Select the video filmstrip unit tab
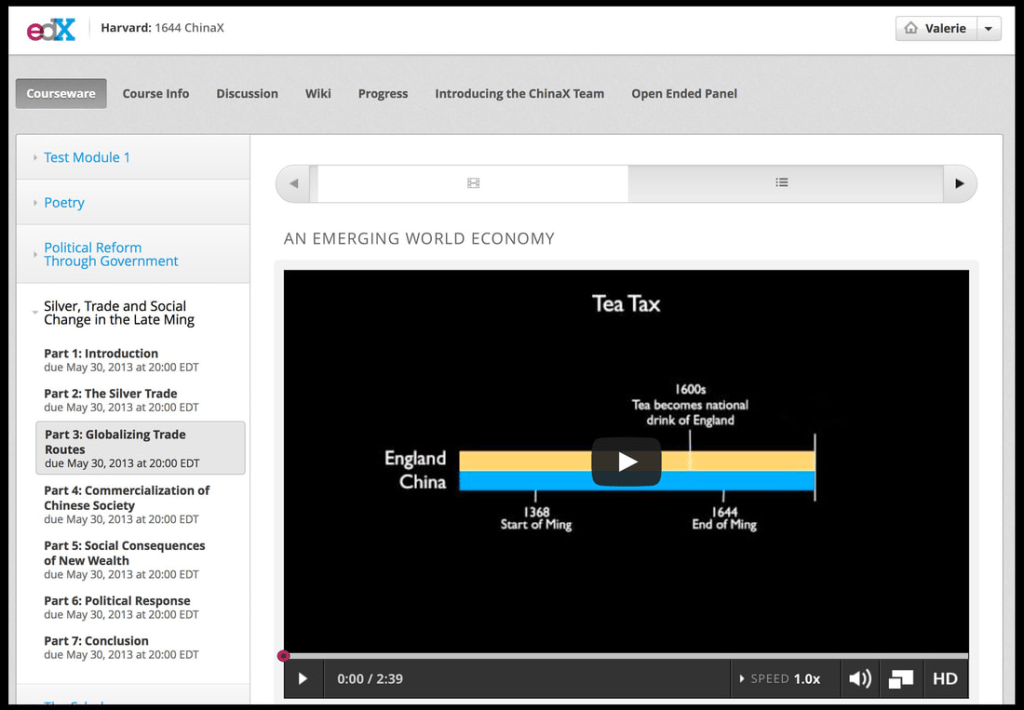The width and height of the screenshot is (1024, 710). (473, 184)
